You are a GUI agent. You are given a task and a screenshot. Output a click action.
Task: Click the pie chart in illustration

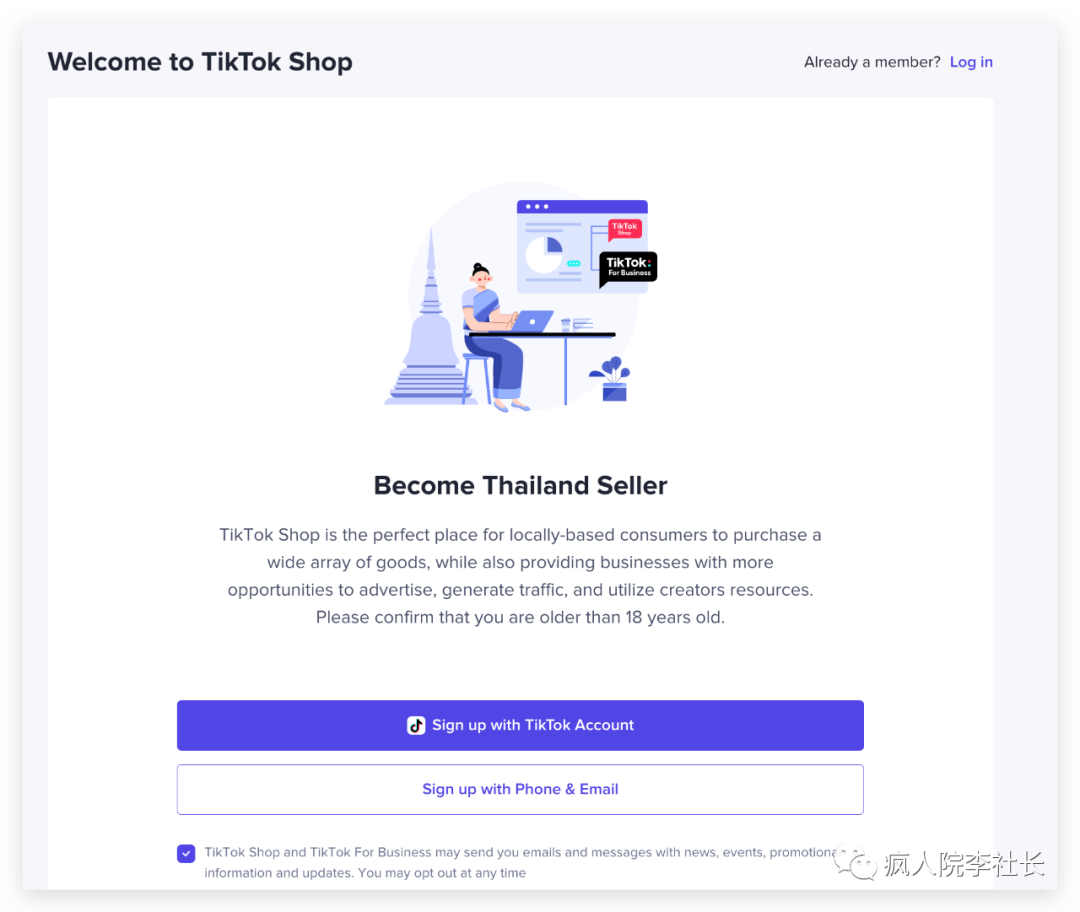coord(544,254)
